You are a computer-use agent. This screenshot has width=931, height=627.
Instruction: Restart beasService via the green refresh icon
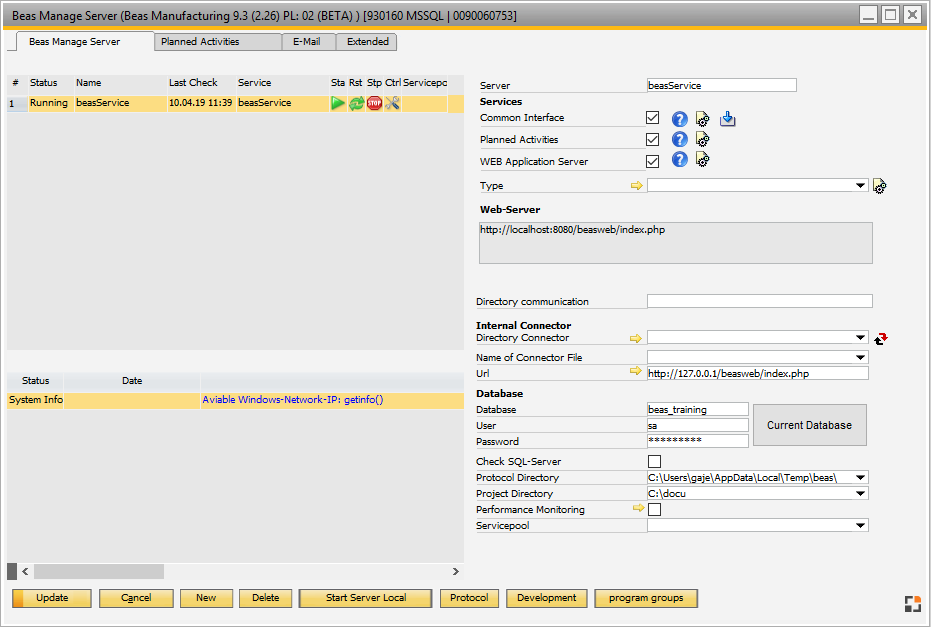point(356,102)
